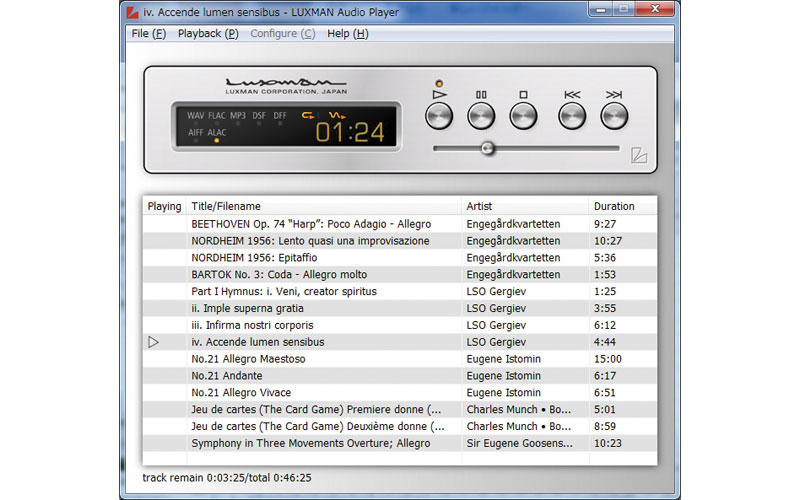Skip to next track knob

(614, 116)
